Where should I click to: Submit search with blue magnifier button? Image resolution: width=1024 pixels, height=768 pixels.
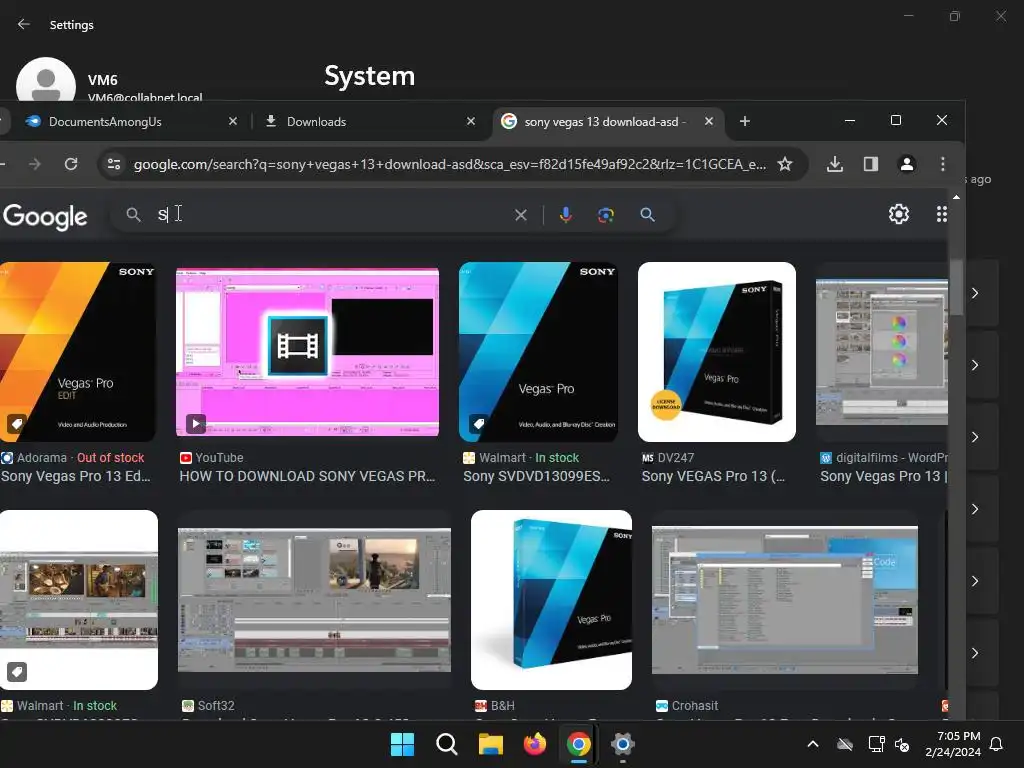(647, 215)
